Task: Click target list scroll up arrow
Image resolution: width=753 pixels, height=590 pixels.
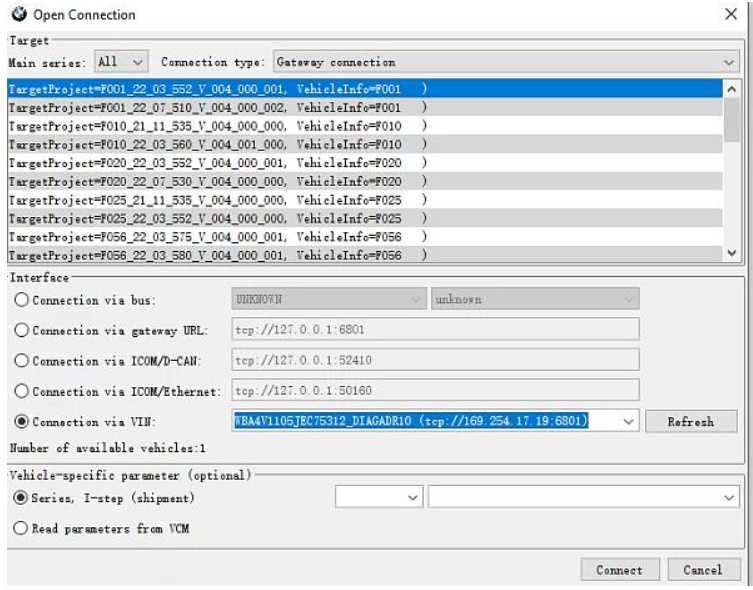Action: coord(731,89)
